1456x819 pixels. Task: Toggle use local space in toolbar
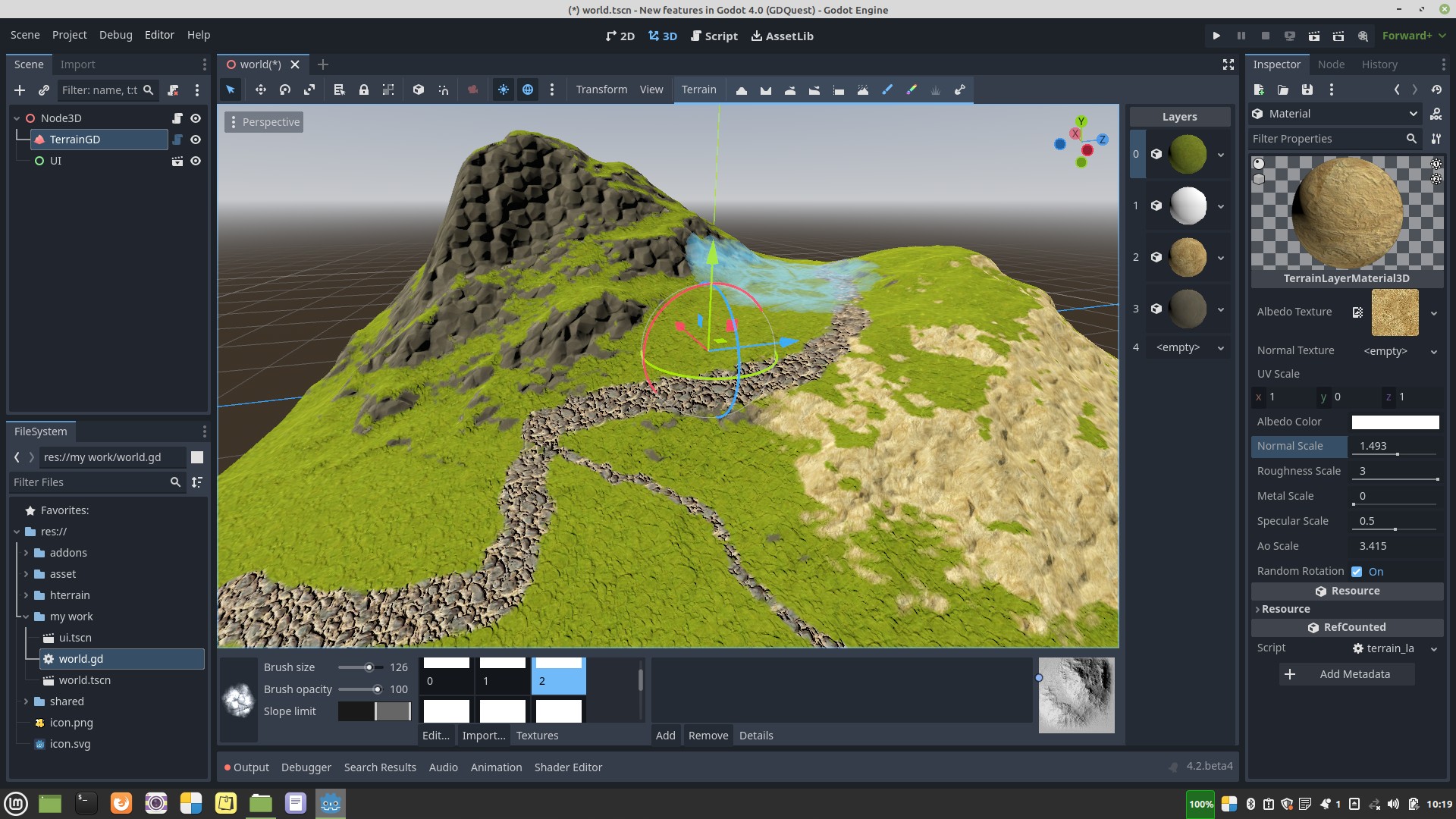tap(418, 89)
